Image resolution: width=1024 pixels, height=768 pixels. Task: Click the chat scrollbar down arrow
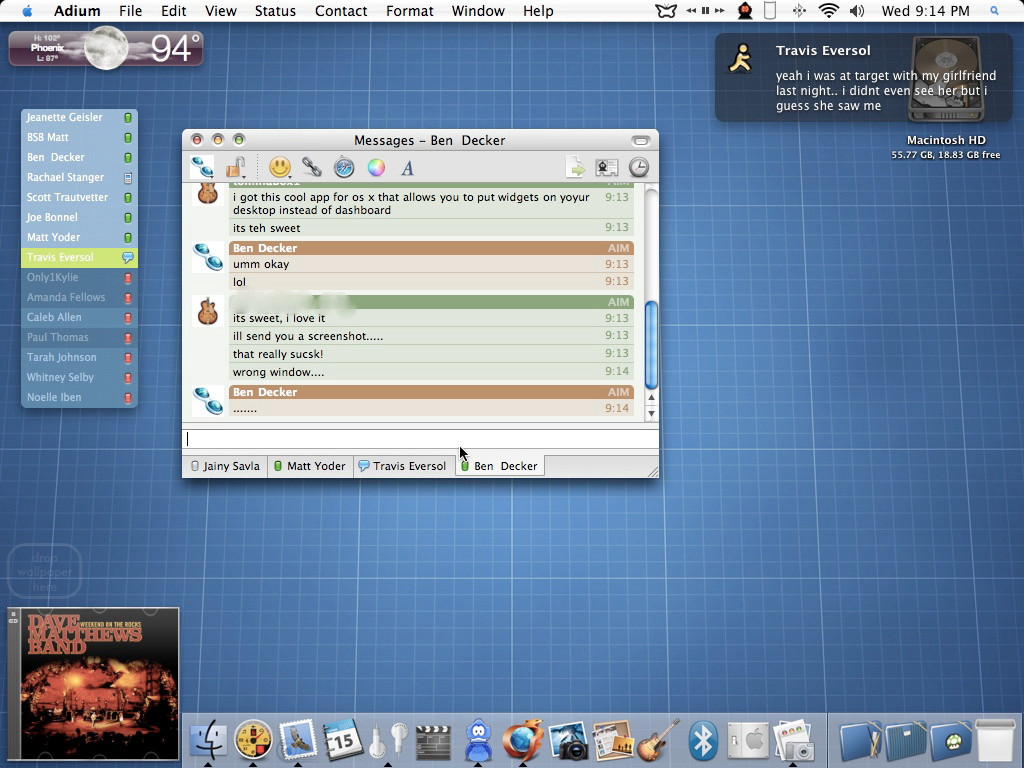651,413
